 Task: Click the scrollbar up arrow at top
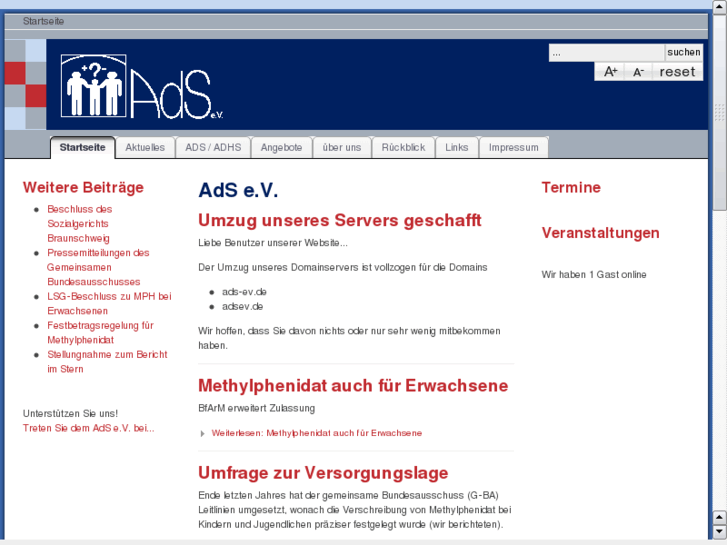720,6
